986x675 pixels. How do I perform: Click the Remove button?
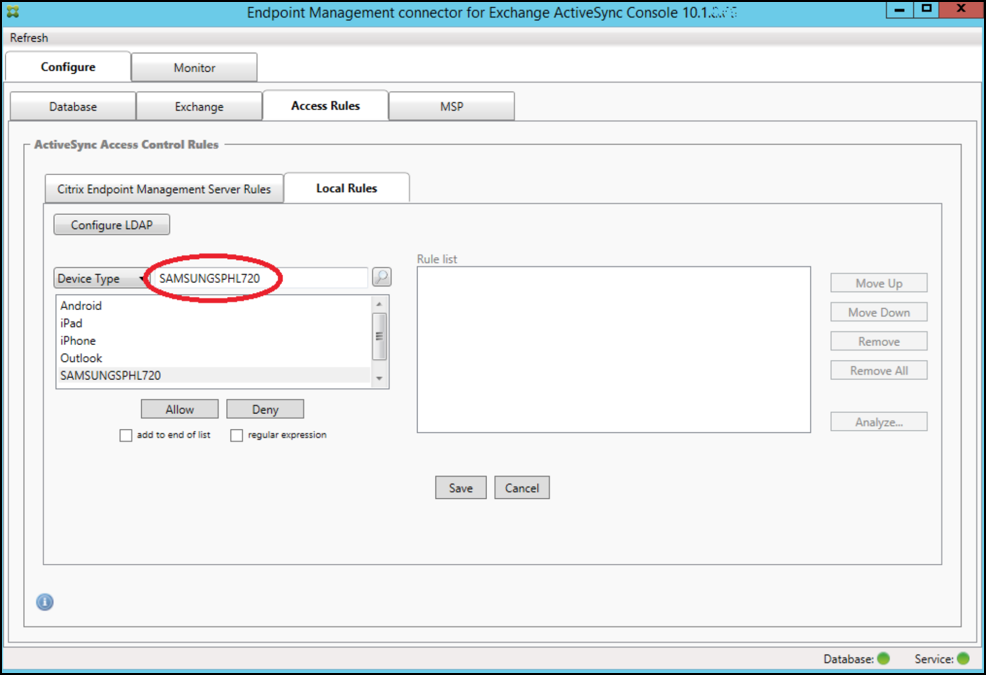click(x=879, y=341)
